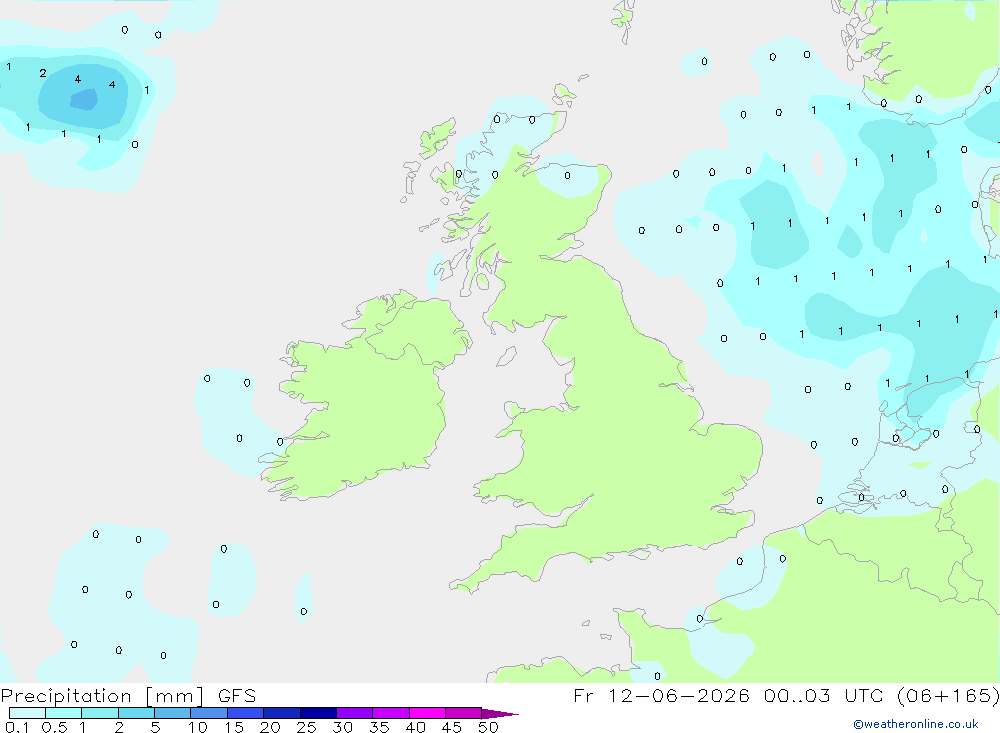Click the '40' legend scale label
Viewport: 1000px width, 733px height.
415,727
